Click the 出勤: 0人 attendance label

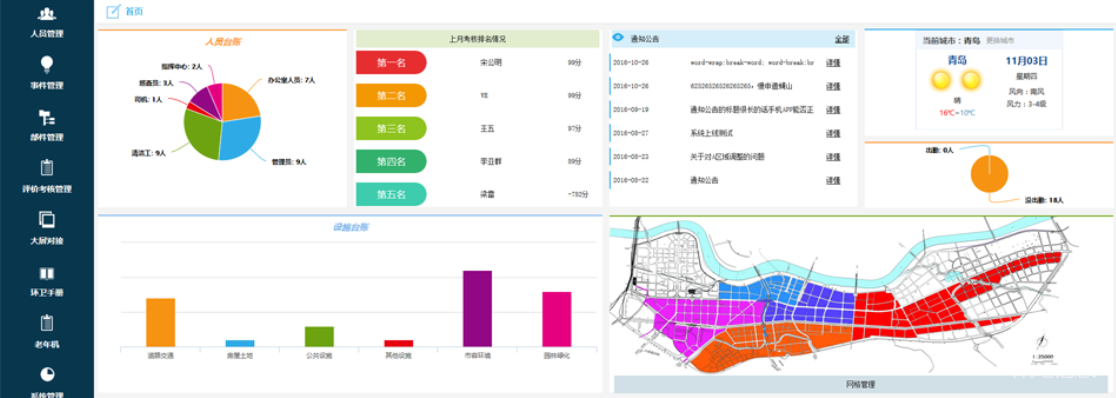(x=939, y=150)
